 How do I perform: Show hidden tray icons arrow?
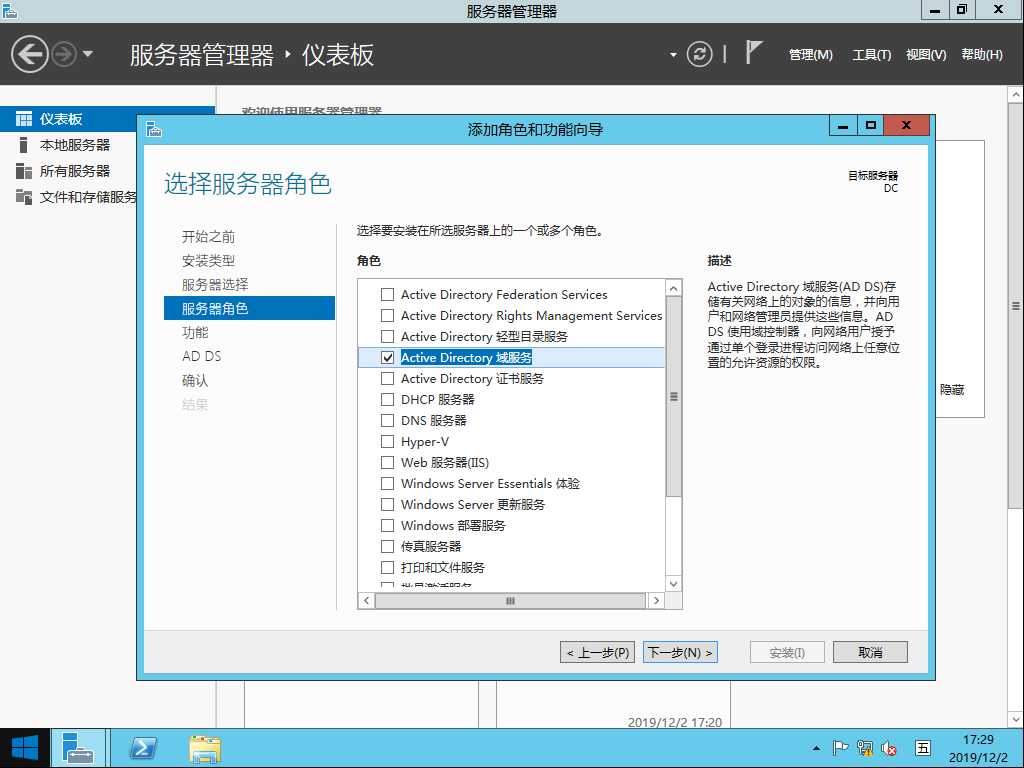tap(816, 748)
